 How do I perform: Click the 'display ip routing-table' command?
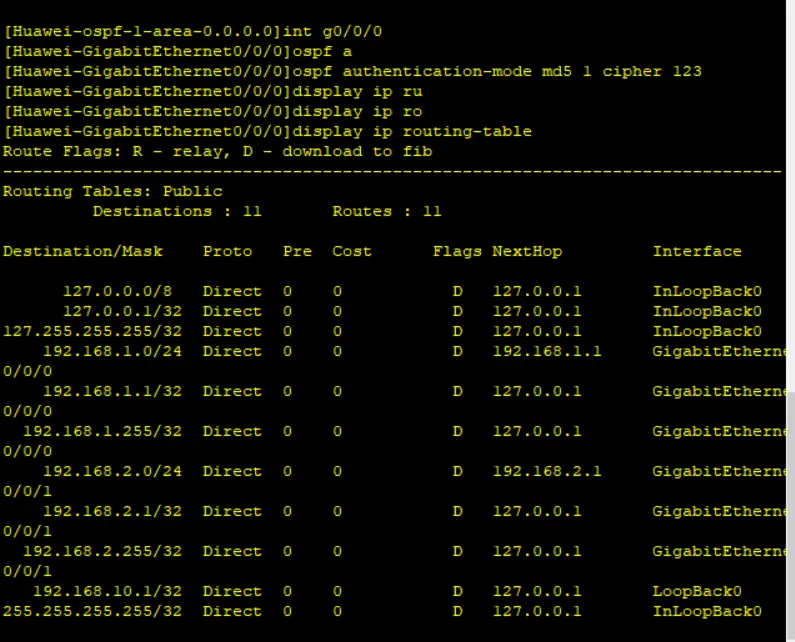(412, 131)
